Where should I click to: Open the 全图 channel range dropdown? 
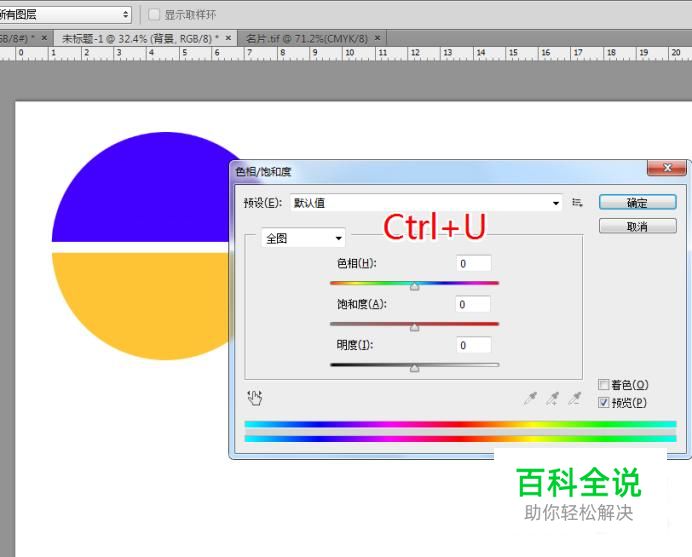pyautogui.click(x=303, y=238)
